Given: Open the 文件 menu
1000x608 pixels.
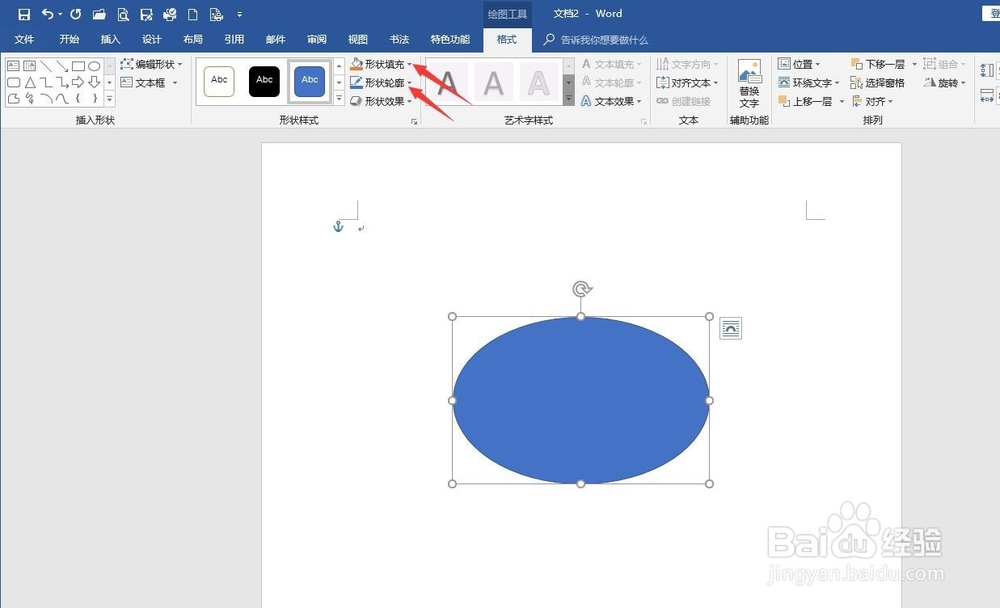Looking at the screenshot, I should [24, 40].
